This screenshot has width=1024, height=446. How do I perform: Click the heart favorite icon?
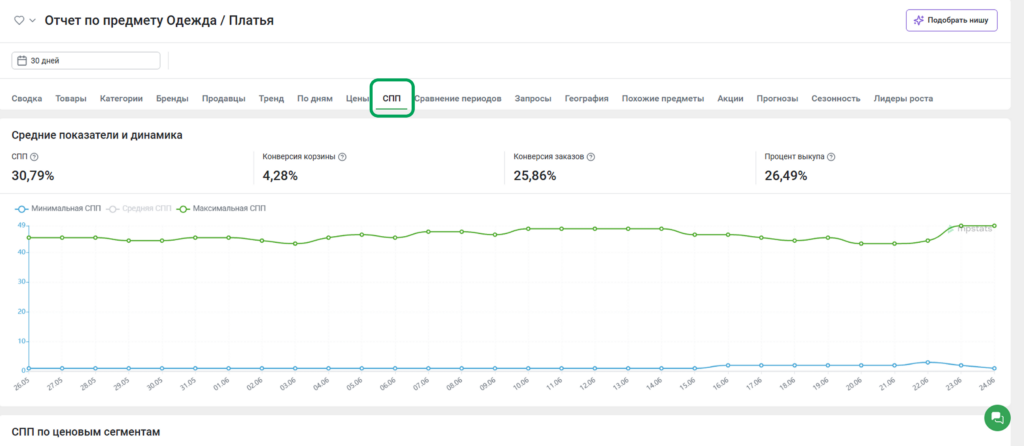(x=20, y=21)
